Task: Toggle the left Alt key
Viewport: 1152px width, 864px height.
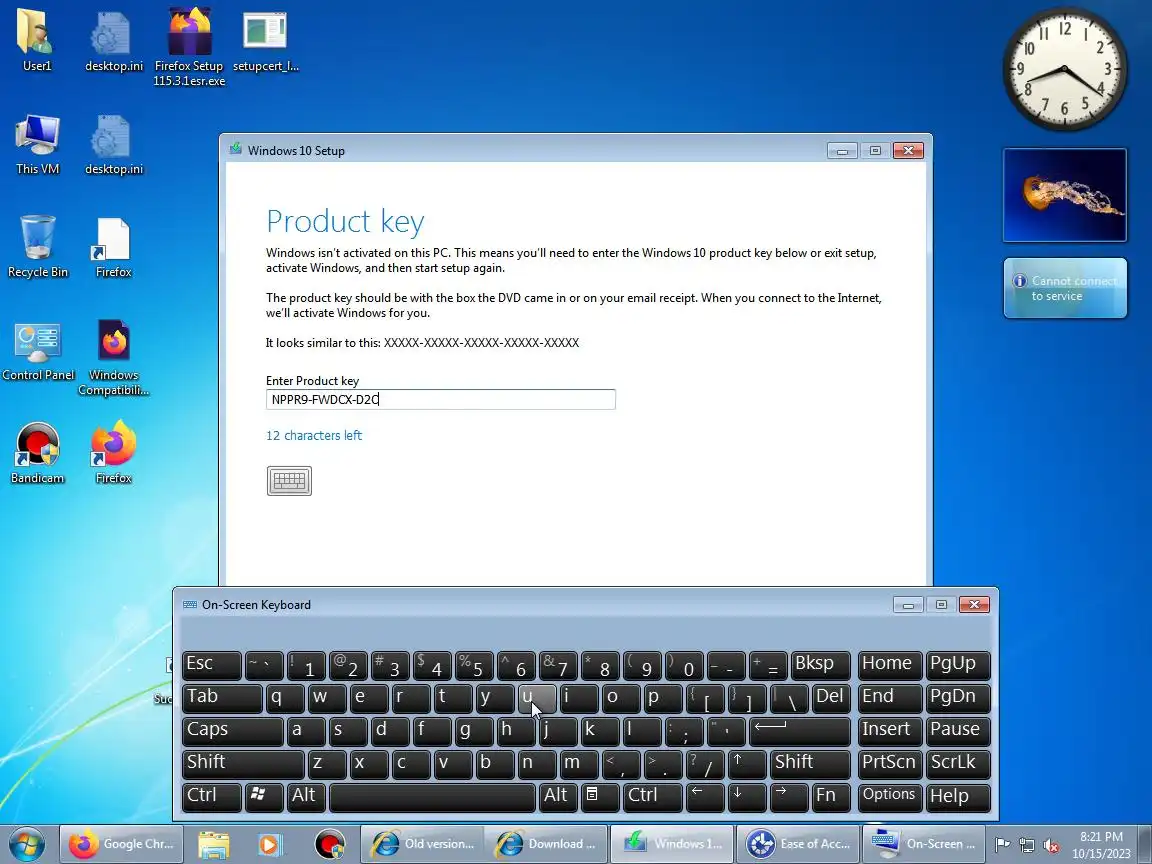Action: (x=306, y=797)
